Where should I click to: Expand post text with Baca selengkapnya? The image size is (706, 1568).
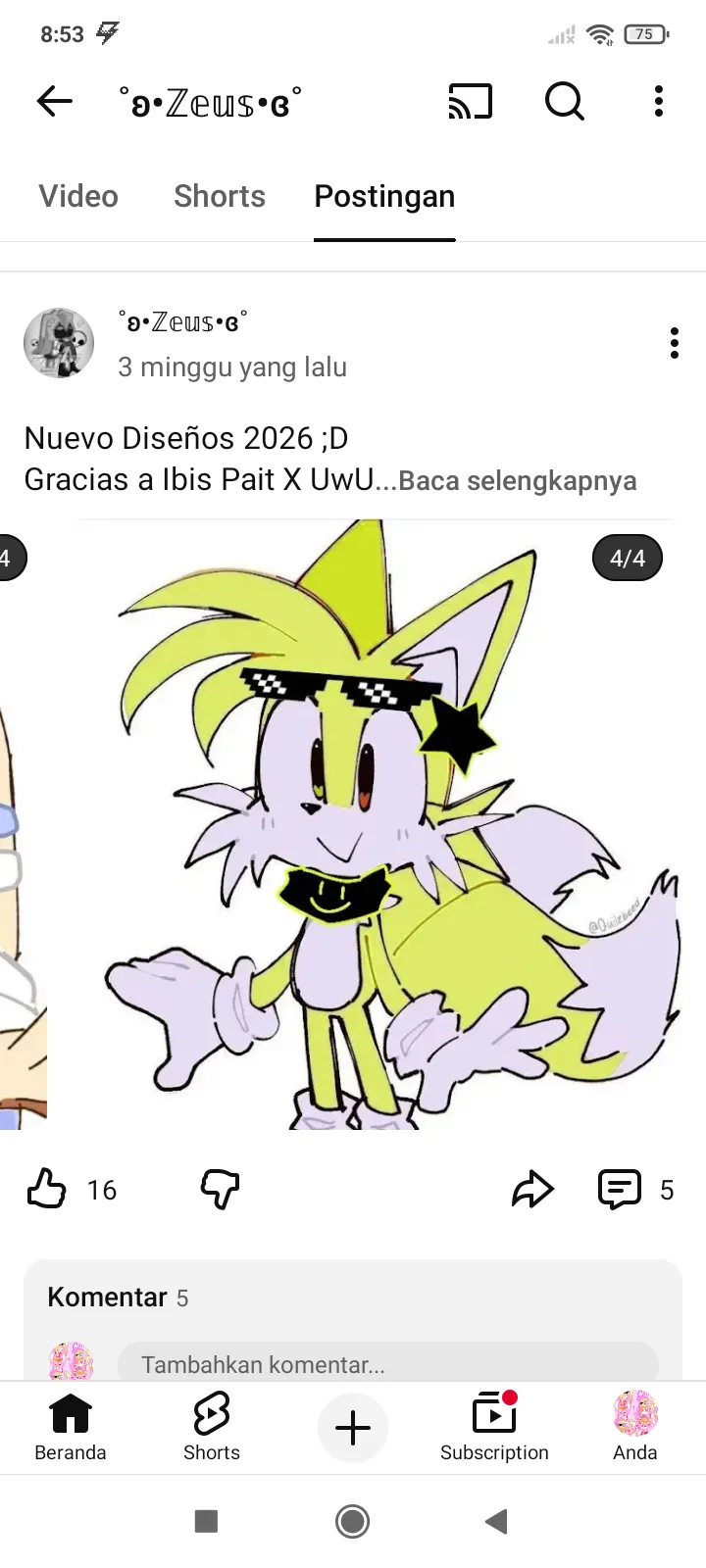[x=518, y=481]
